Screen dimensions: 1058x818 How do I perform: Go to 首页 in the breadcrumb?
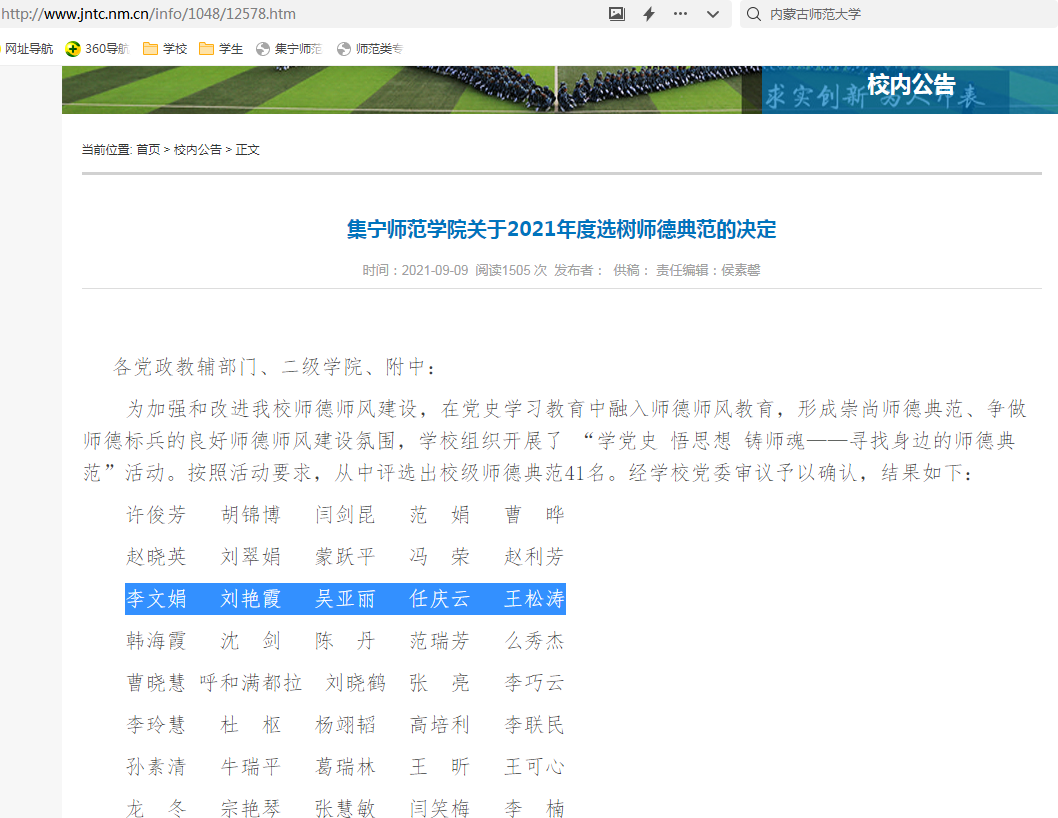148,150
